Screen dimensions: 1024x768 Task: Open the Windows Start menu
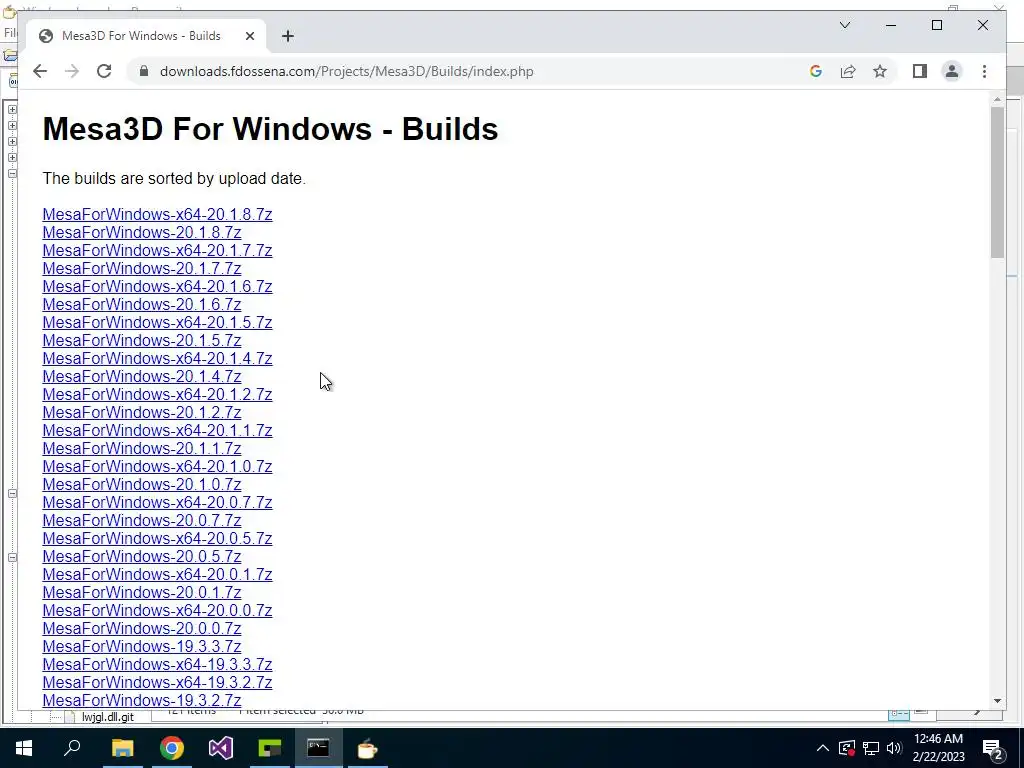point(24,748)
